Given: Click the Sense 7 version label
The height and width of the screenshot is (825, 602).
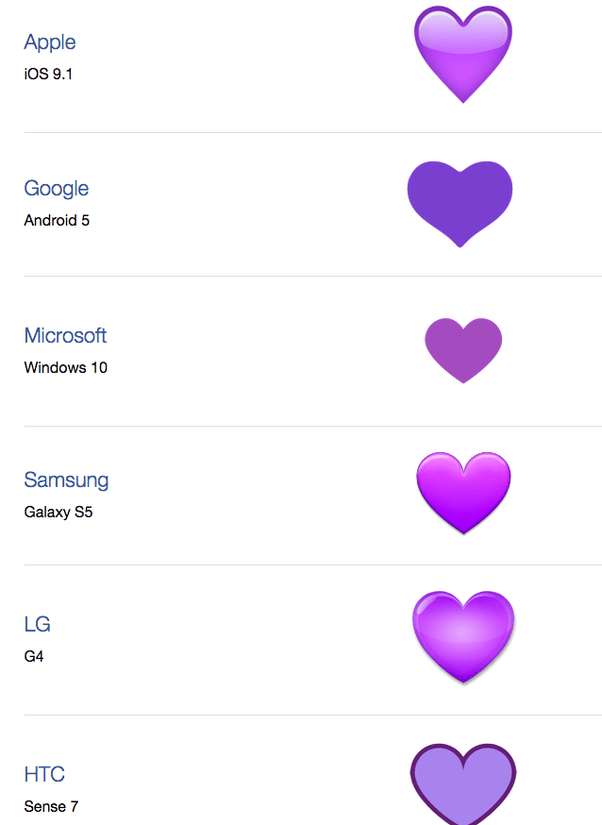Looking at the screenshot, I should tap(51, 806).
